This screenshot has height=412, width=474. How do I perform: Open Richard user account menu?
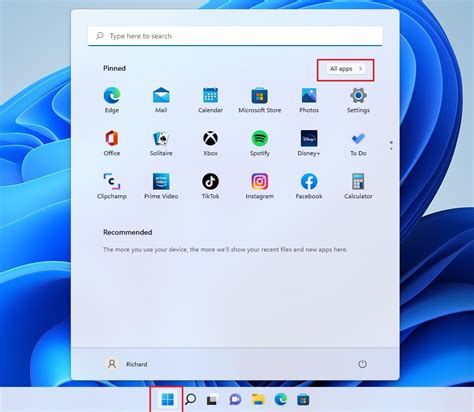(127, 364)
